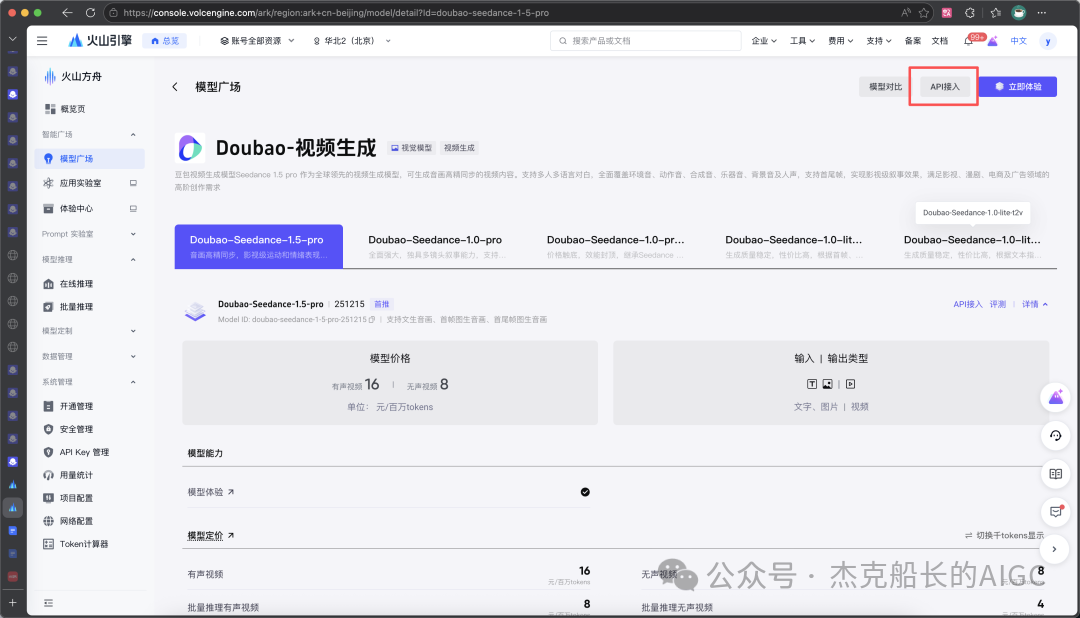Expand the 模型定制 sidebar section
This screenshot has height=618, width=1080.
pyautogui.click(x=133, y=331)
